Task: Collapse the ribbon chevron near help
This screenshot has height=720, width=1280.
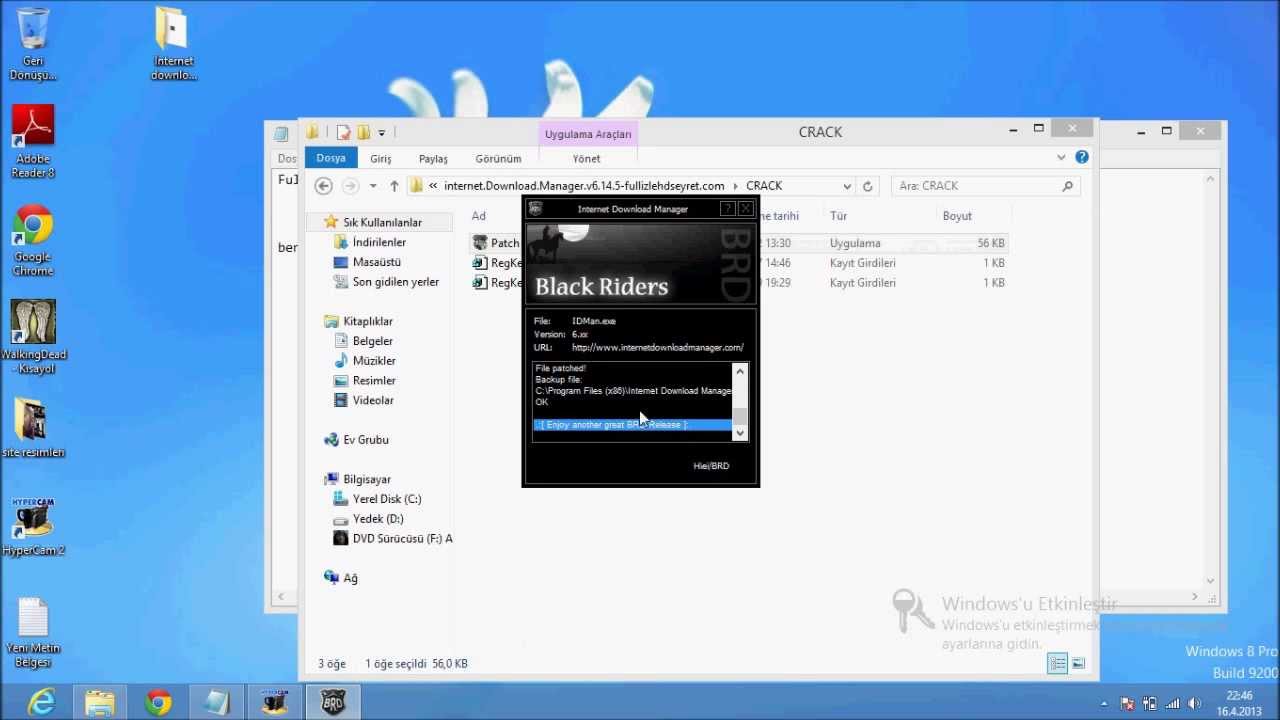Action: 1061,157
